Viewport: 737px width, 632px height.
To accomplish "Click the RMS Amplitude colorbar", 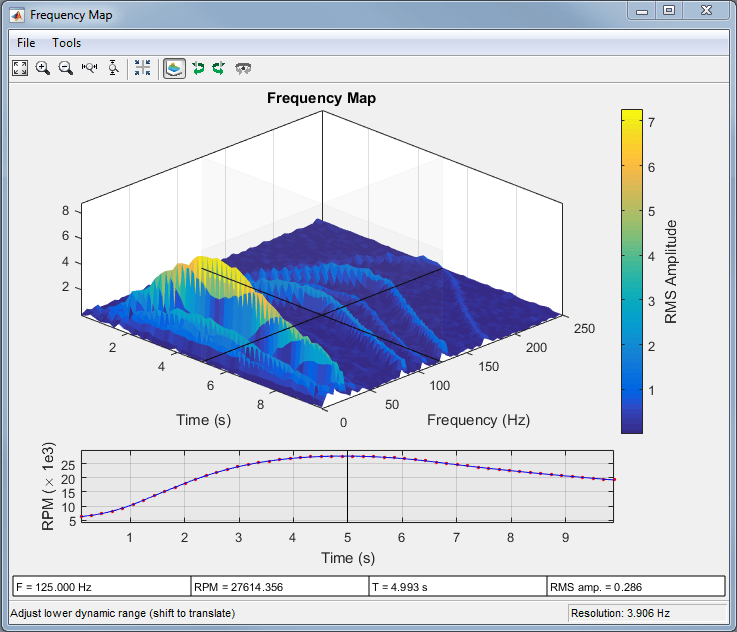I will [631, 270].
